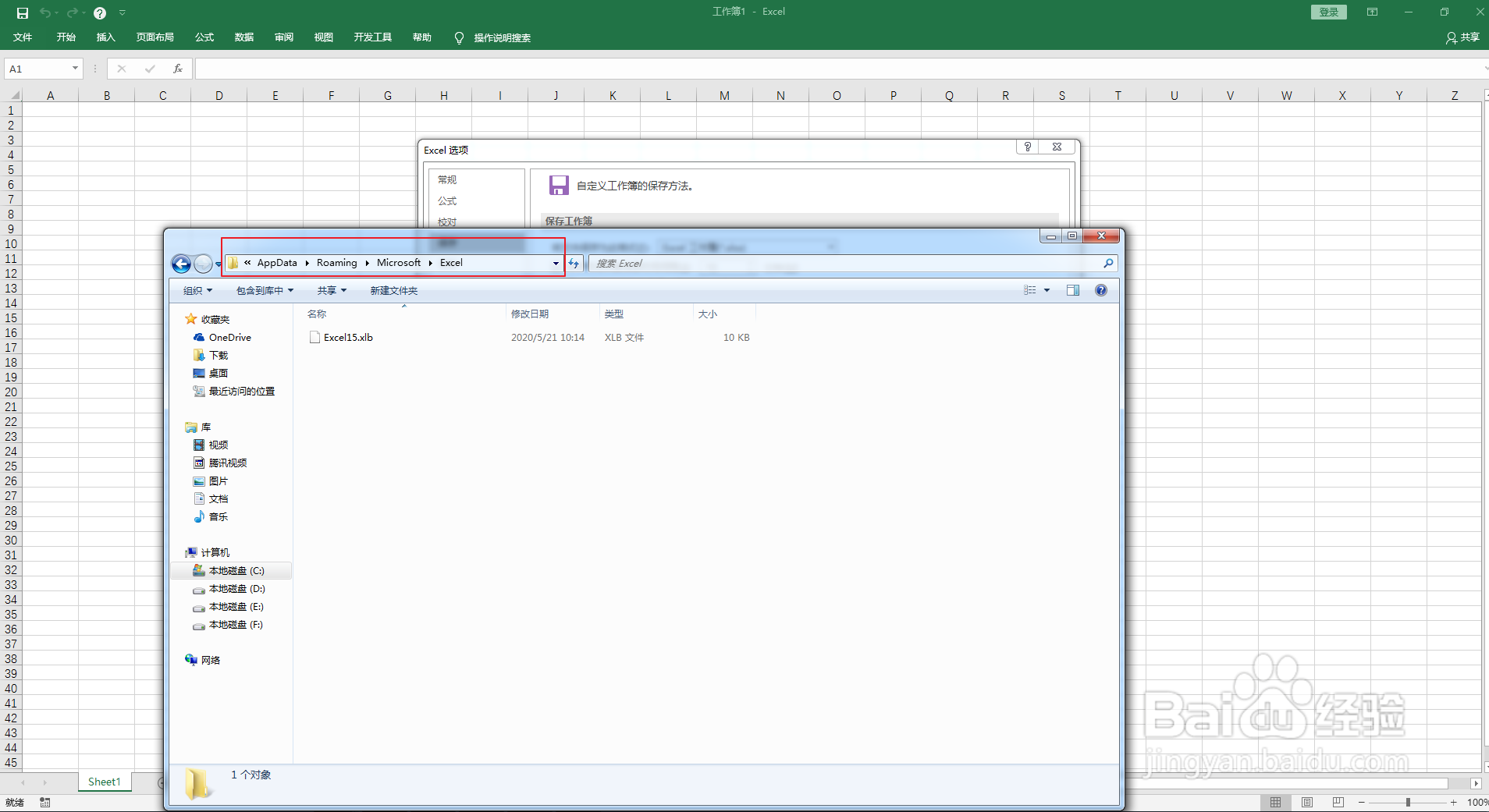
Task: Open the view options dropdown arrow
Action: (x=1047, y=290)
